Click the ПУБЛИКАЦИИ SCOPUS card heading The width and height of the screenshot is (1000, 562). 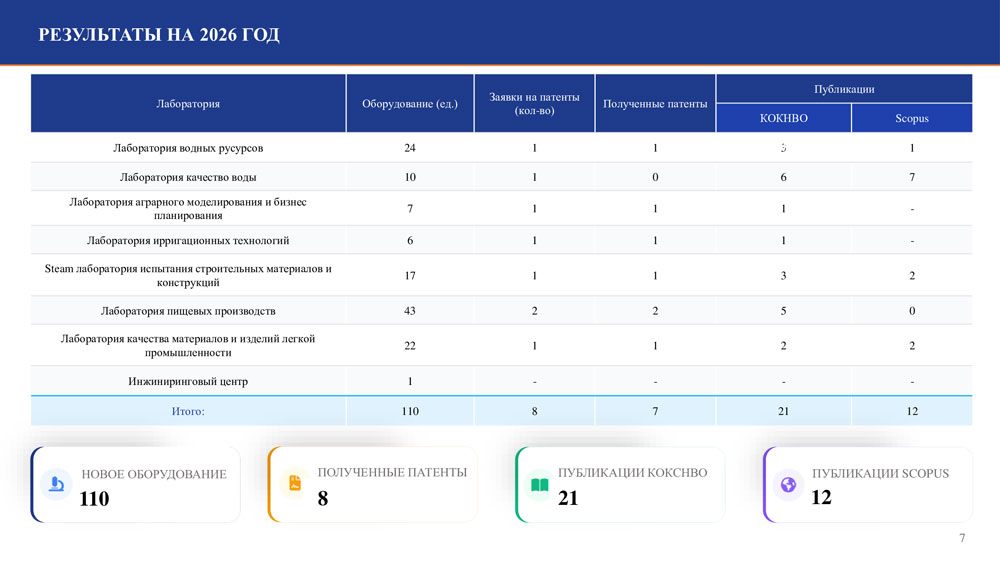[880, 473]
